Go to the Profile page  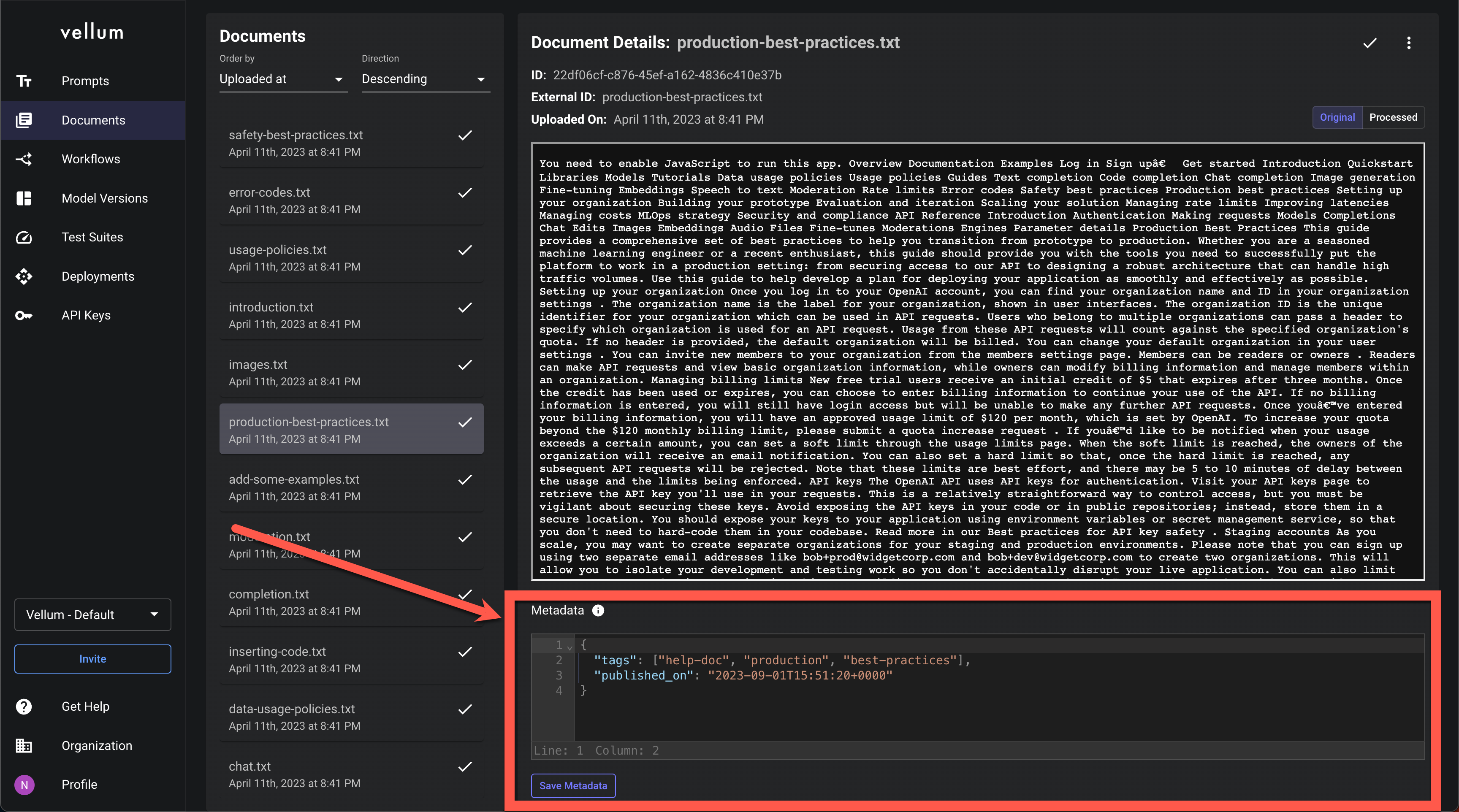[79, 784]
